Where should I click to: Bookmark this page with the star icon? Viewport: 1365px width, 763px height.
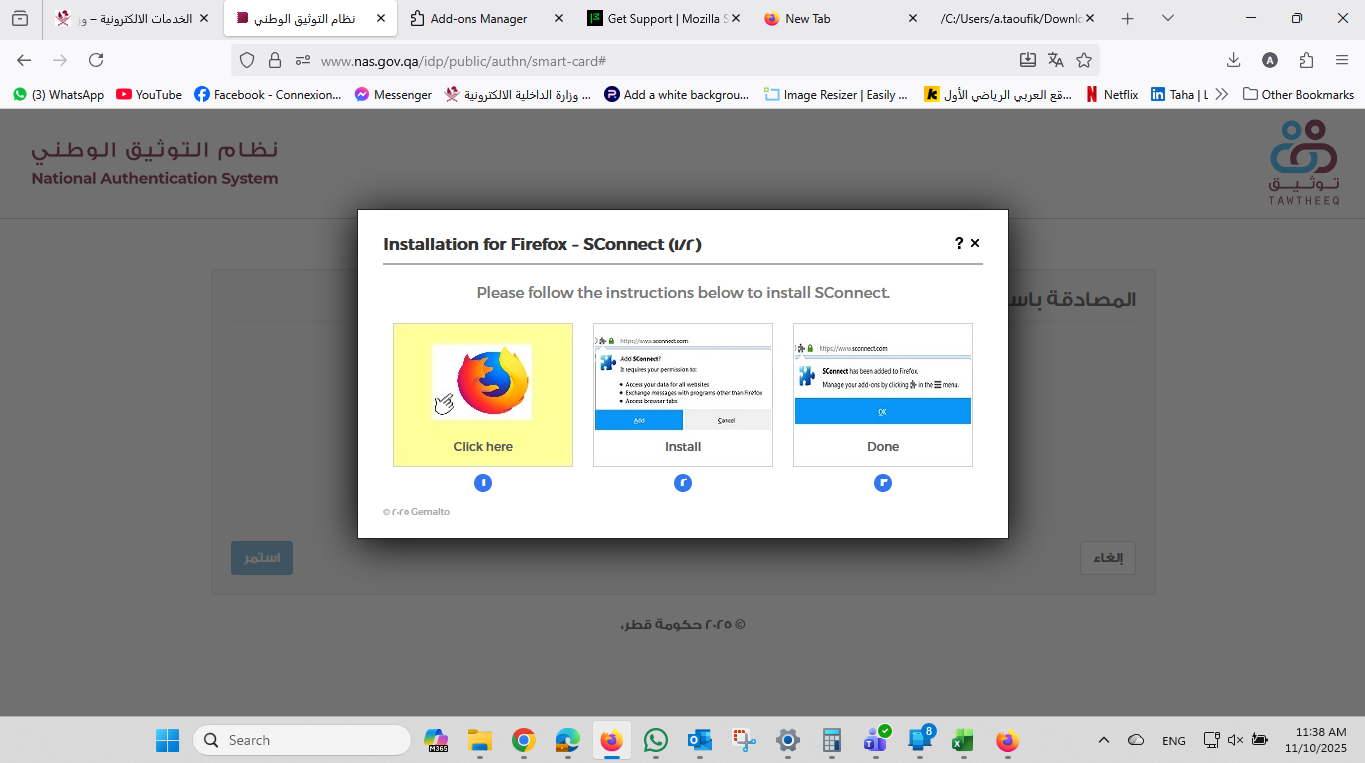coord(1084,60)
